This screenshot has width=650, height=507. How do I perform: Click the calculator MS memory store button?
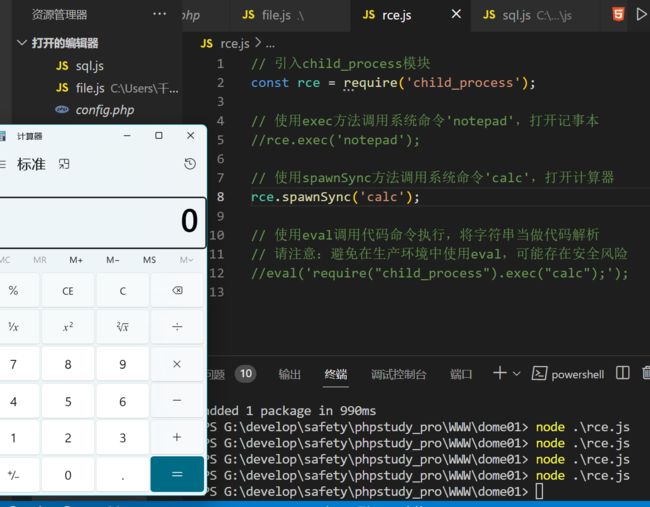pos(149,260)
